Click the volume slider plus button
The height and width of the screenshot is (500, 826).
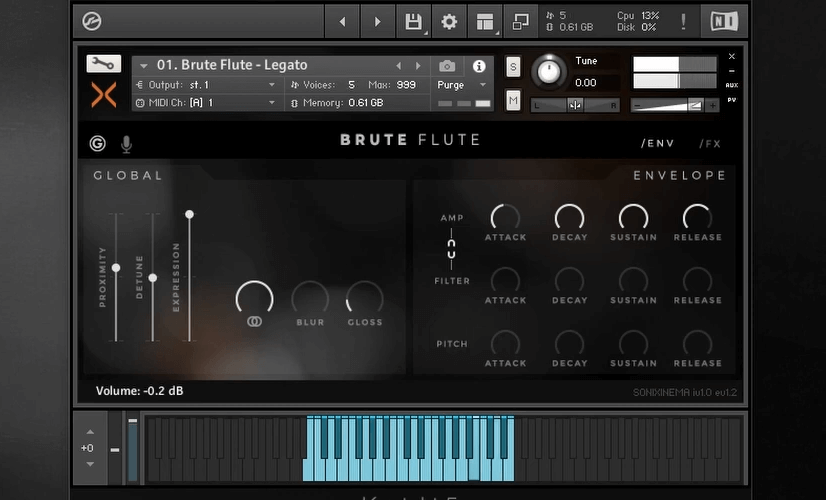[712, 105]
